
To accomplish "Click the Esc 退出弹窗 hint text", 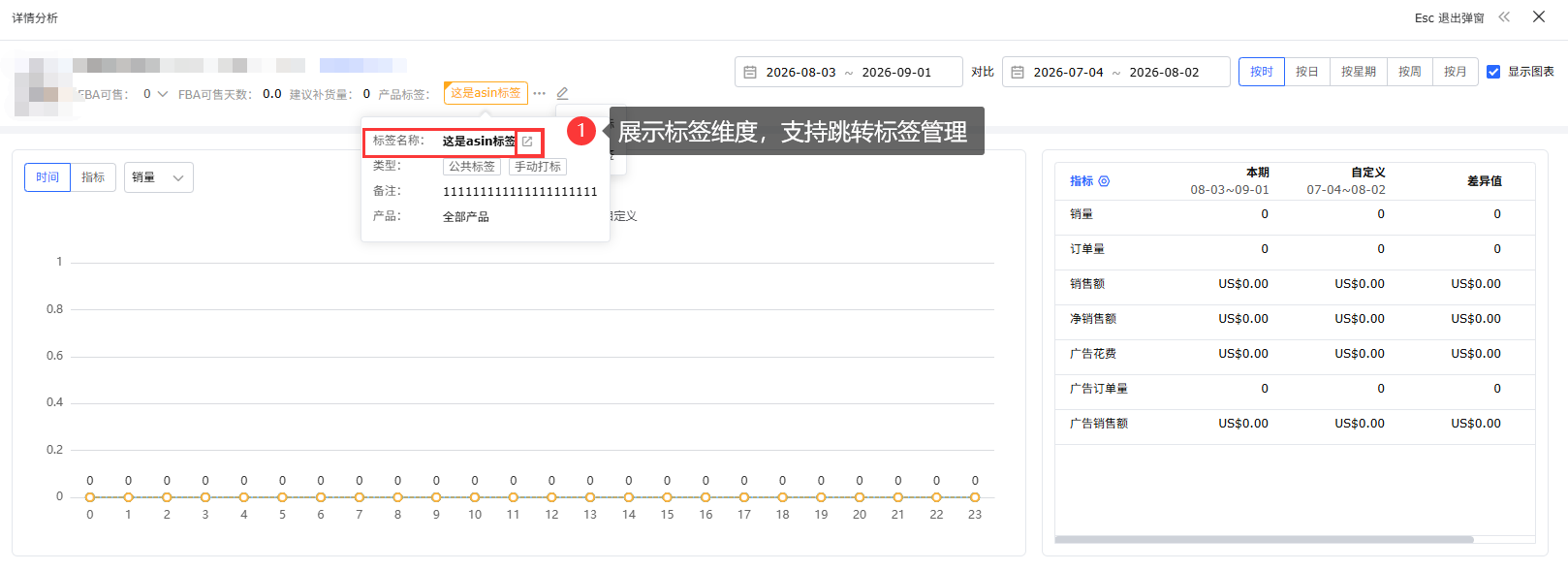I will pos(1450,18).
